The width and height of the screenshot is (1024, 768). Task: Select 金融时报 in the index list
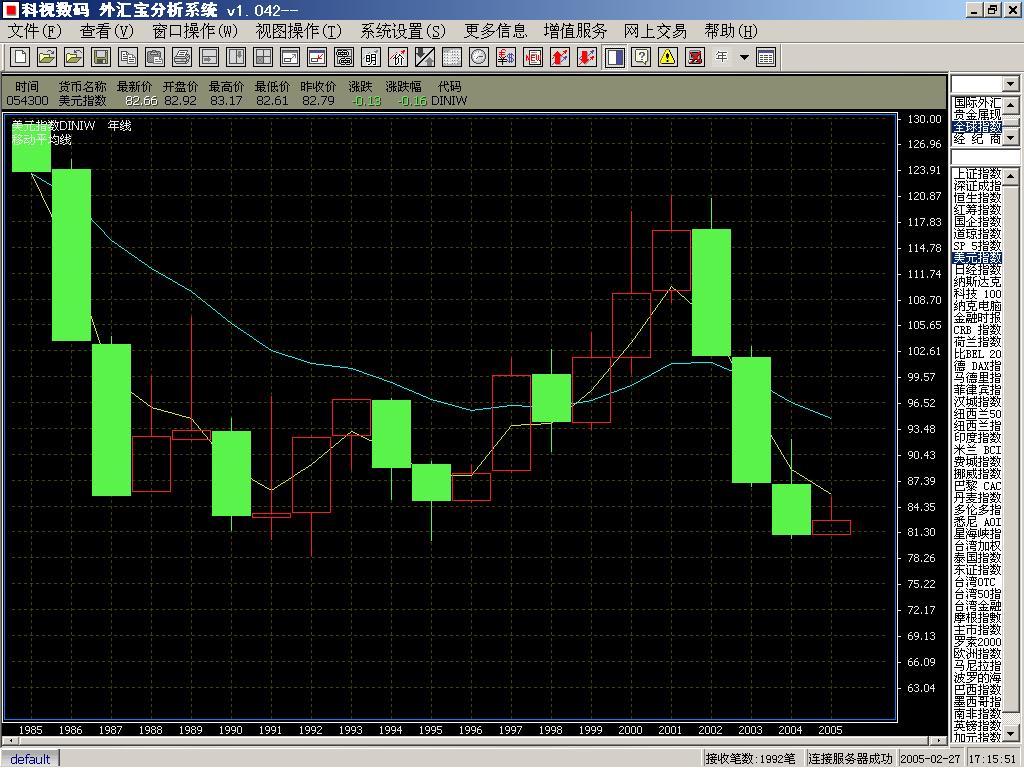pyautogui.click(x=977, y=318)
